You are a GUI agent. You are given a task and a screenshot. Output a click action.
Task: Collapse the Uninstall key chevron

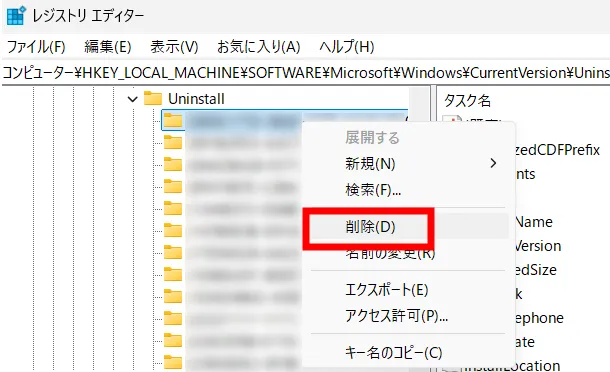point(133,99)
